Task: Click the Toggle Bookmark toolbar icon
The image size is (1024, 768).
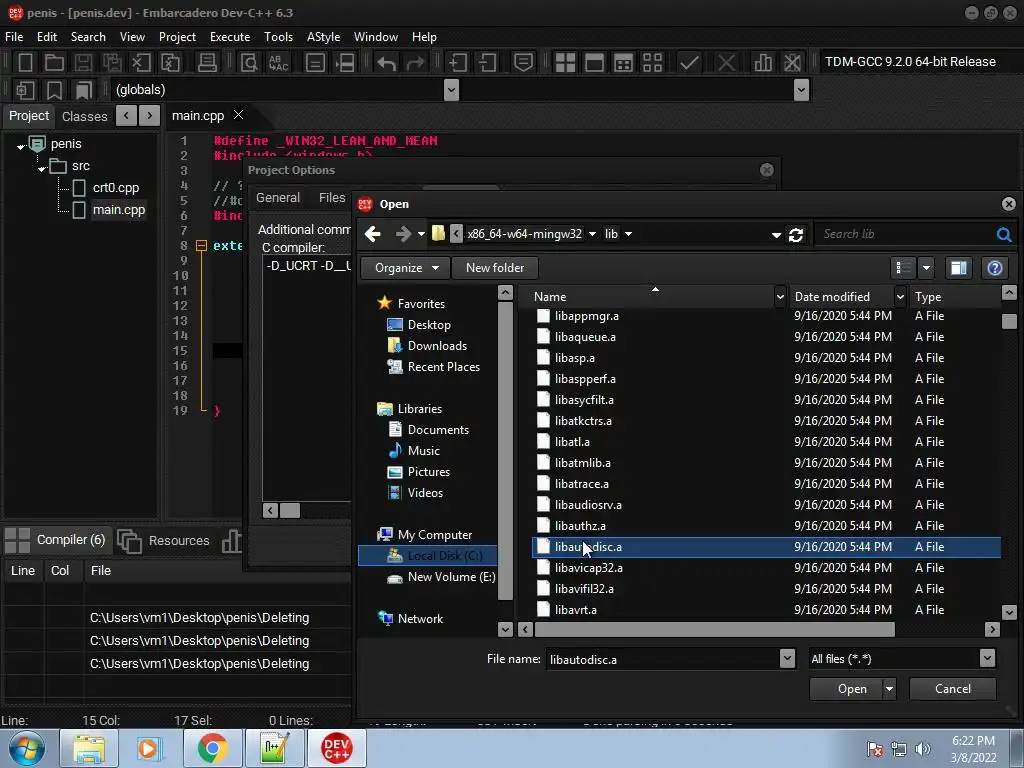Action: (54, 90)
